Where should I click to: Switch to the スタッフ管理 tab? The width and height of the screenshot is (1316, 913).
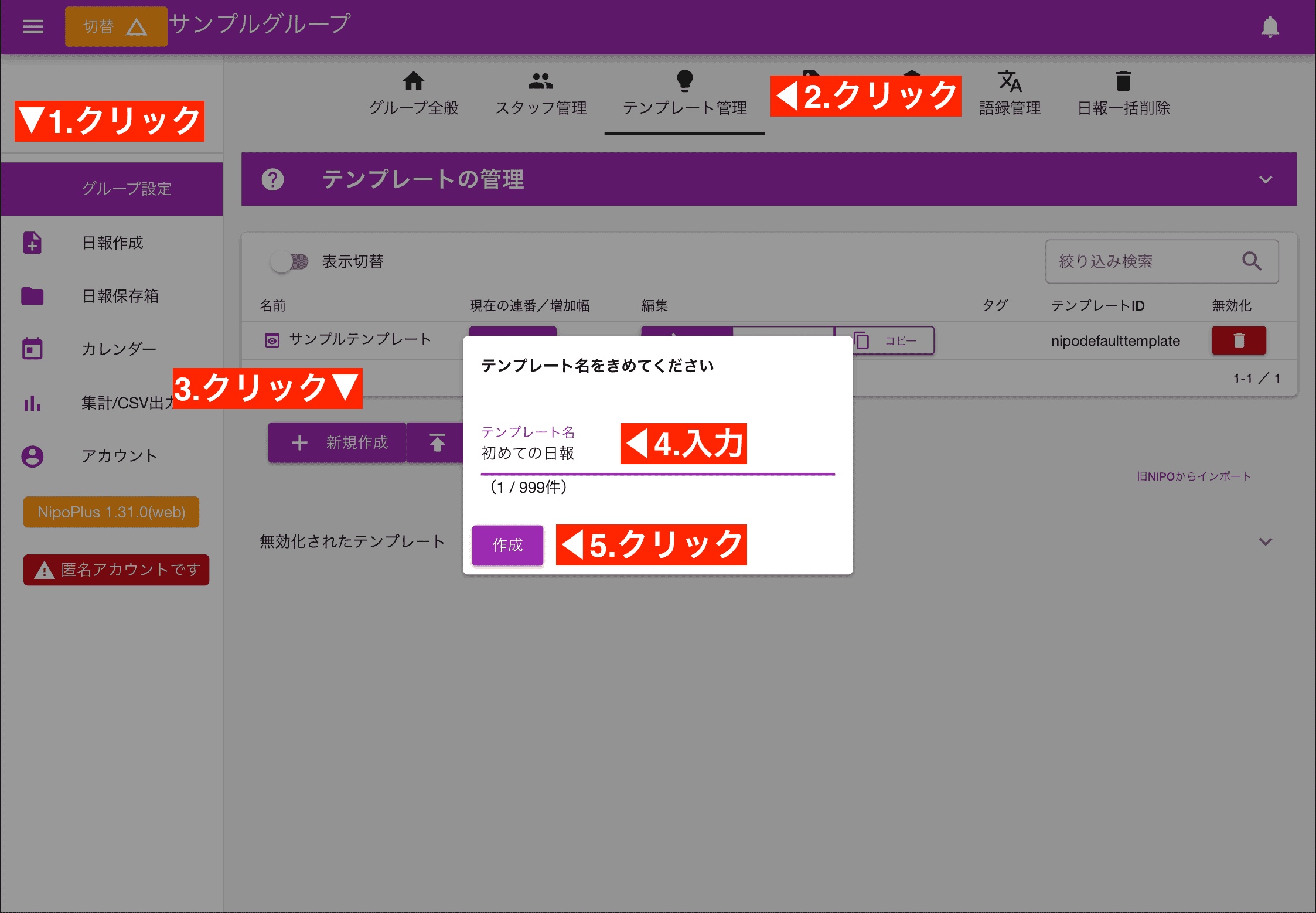pos(540,93)
